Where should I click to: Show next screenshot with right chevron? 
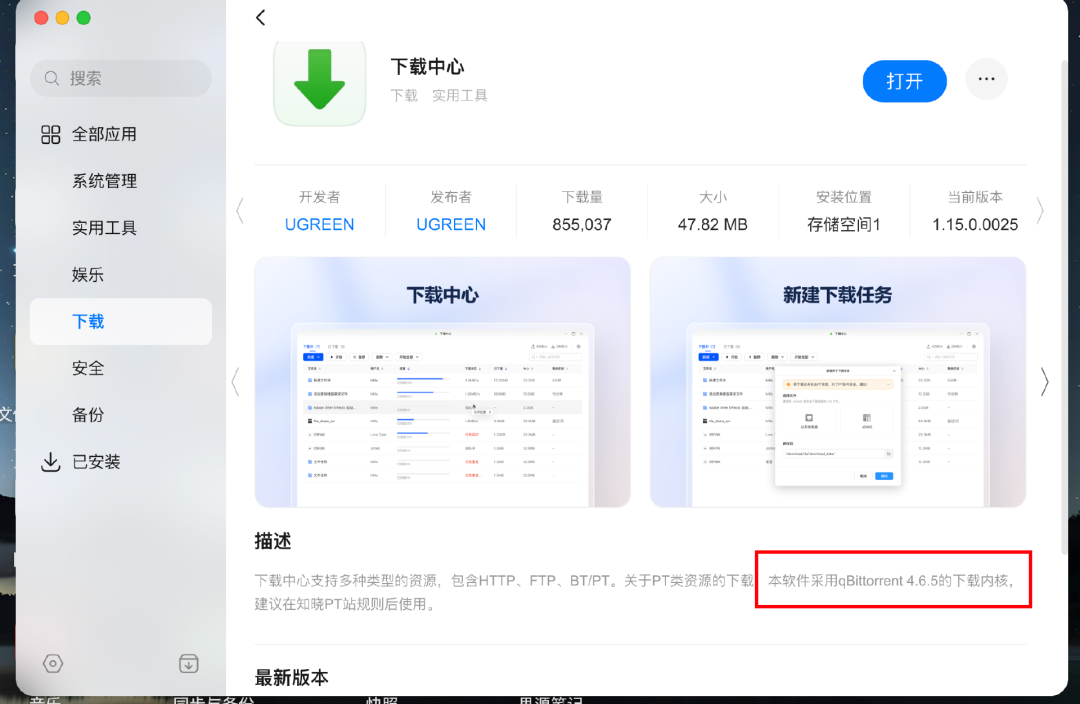point(1044,382)
